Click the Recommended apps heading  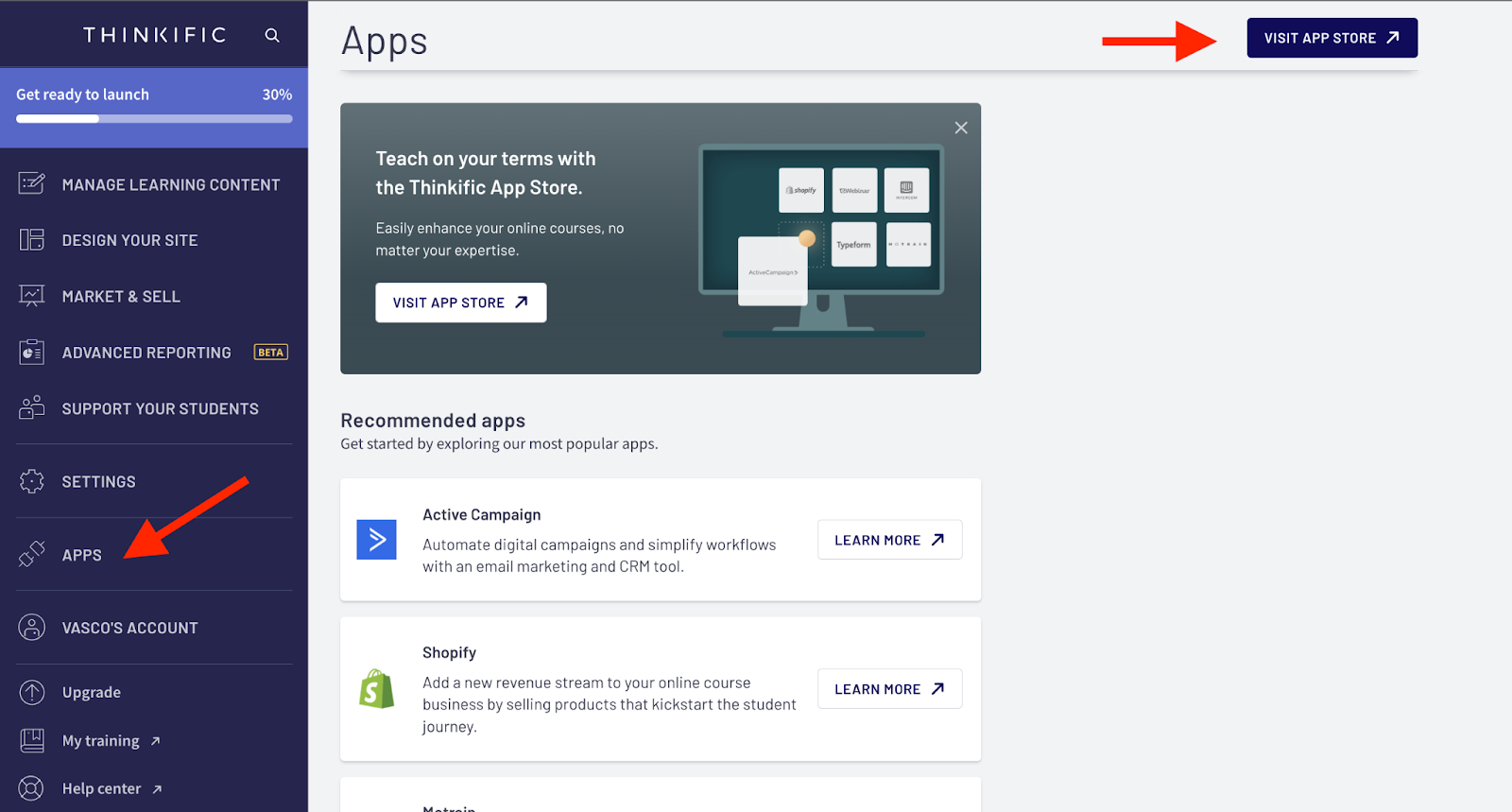[x=433, y=421]
